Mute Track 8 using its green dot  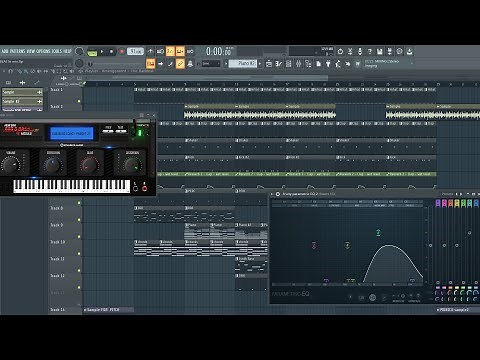pyautogui.click(x=79, y=220)
